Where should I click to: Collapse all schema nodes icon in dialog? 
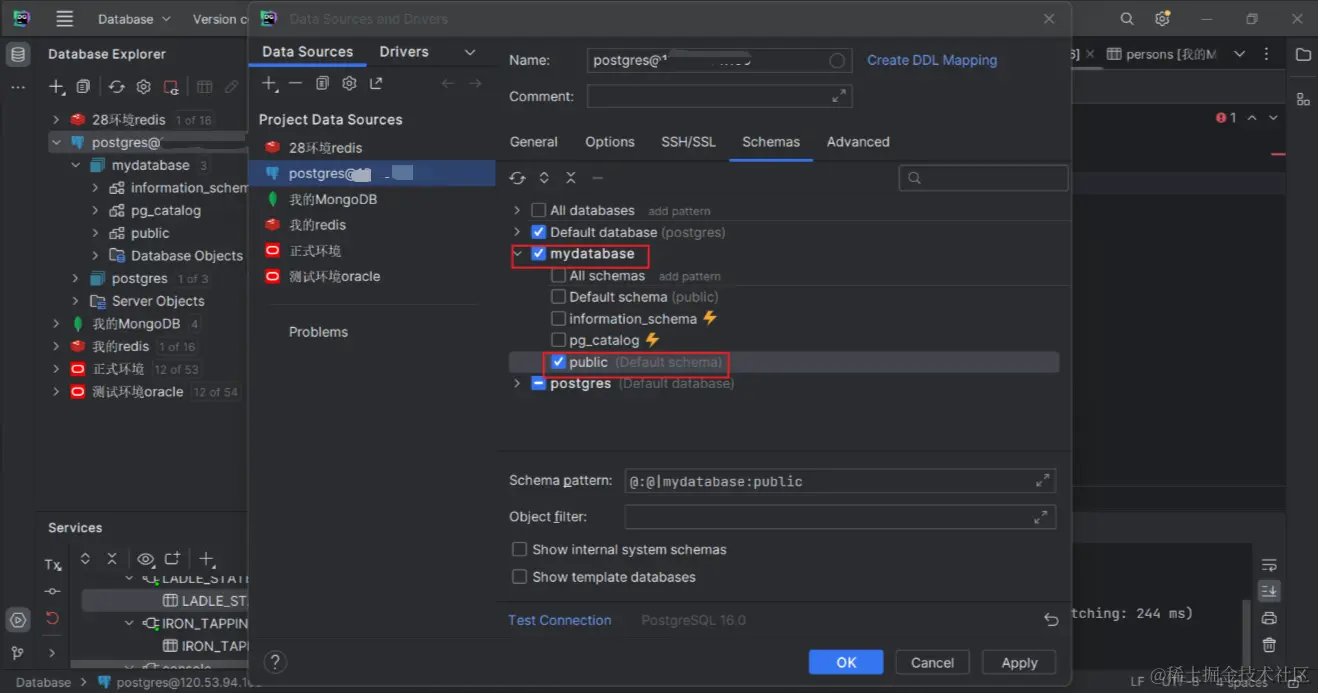[571, 178]
